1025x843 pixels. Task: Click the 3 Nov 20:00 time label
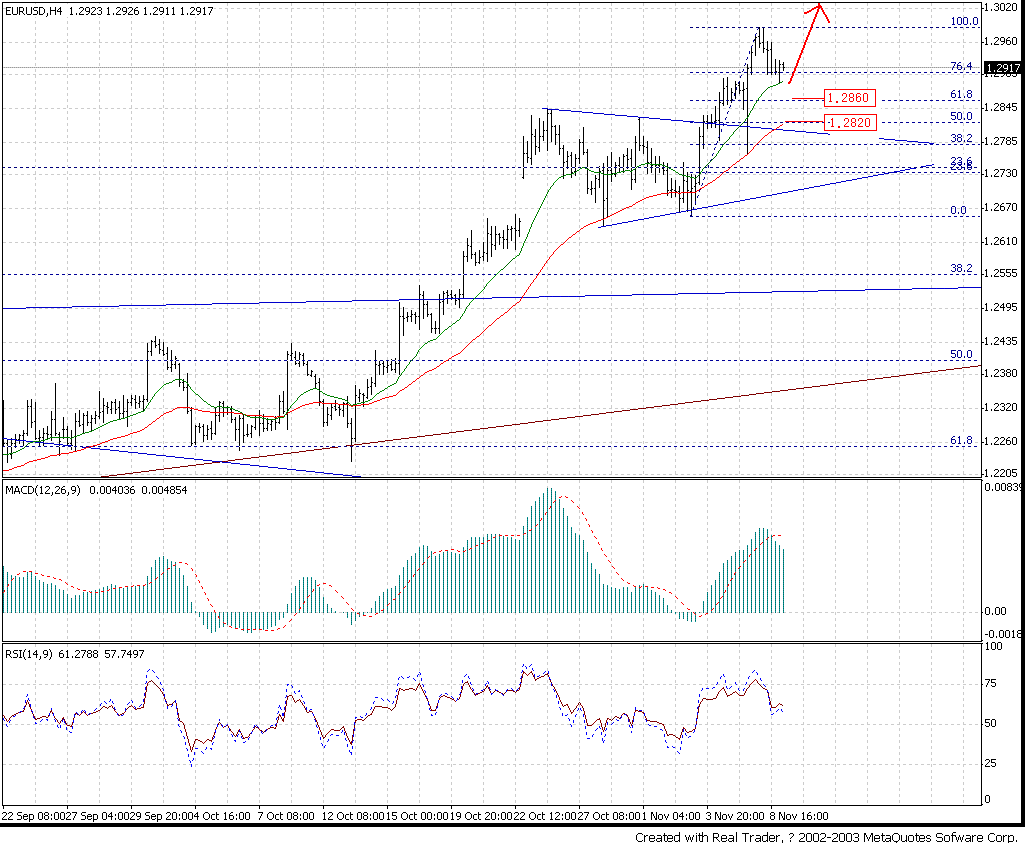coord(735,816)
